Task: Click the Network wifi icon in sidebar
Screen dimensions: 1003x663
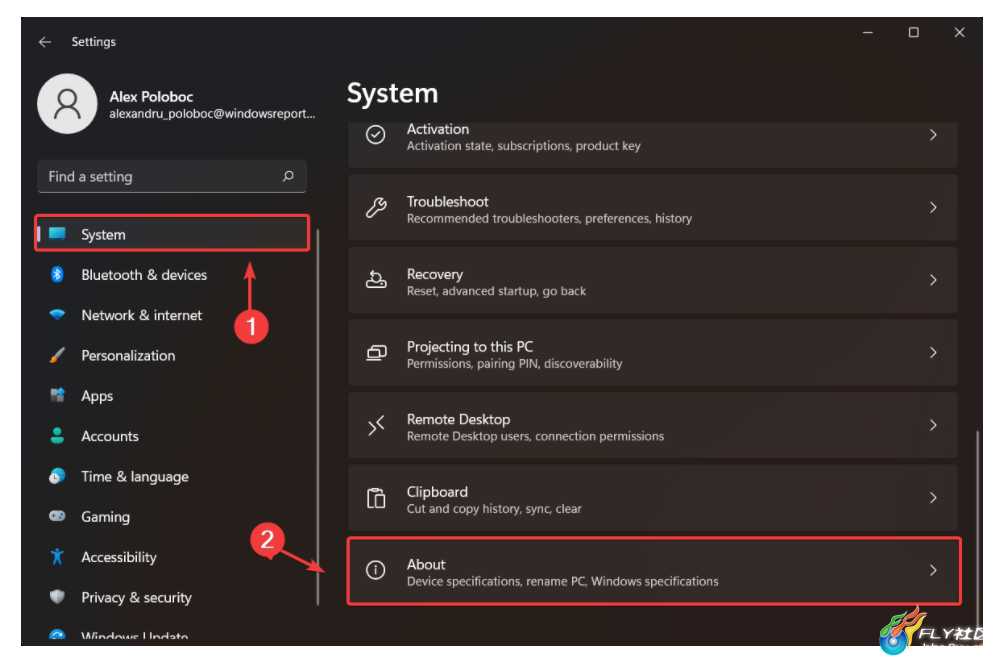Action: pos(57,315)
